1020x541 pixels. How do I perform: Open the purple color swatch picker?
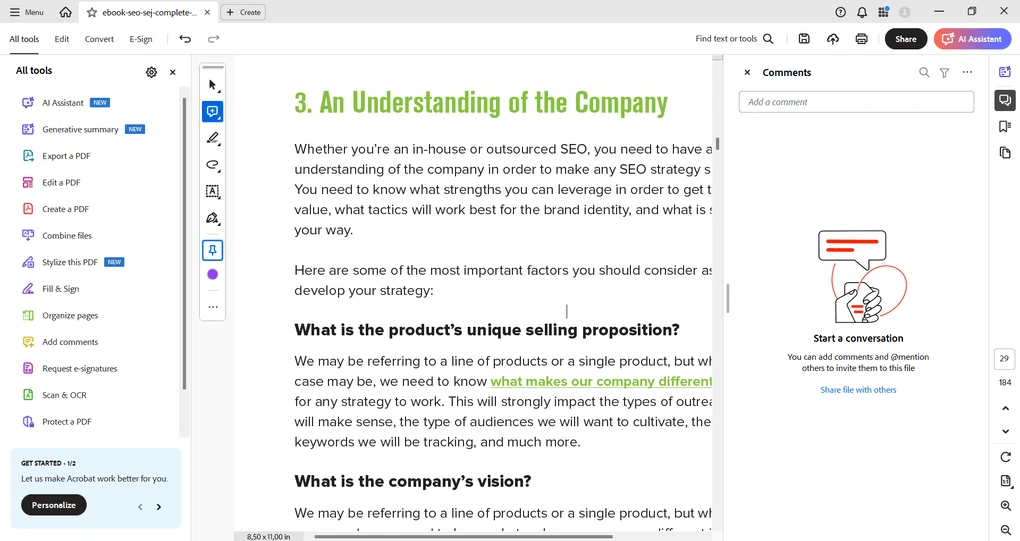click(x=212, y=274)
